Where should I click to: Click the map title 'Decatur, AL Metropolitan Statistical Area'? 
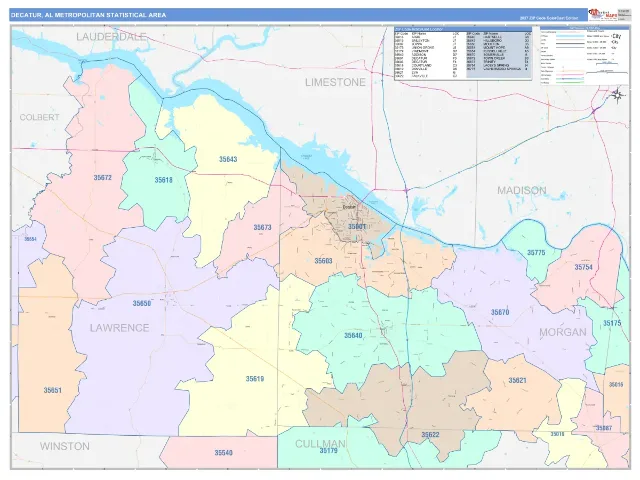(88, 15)
